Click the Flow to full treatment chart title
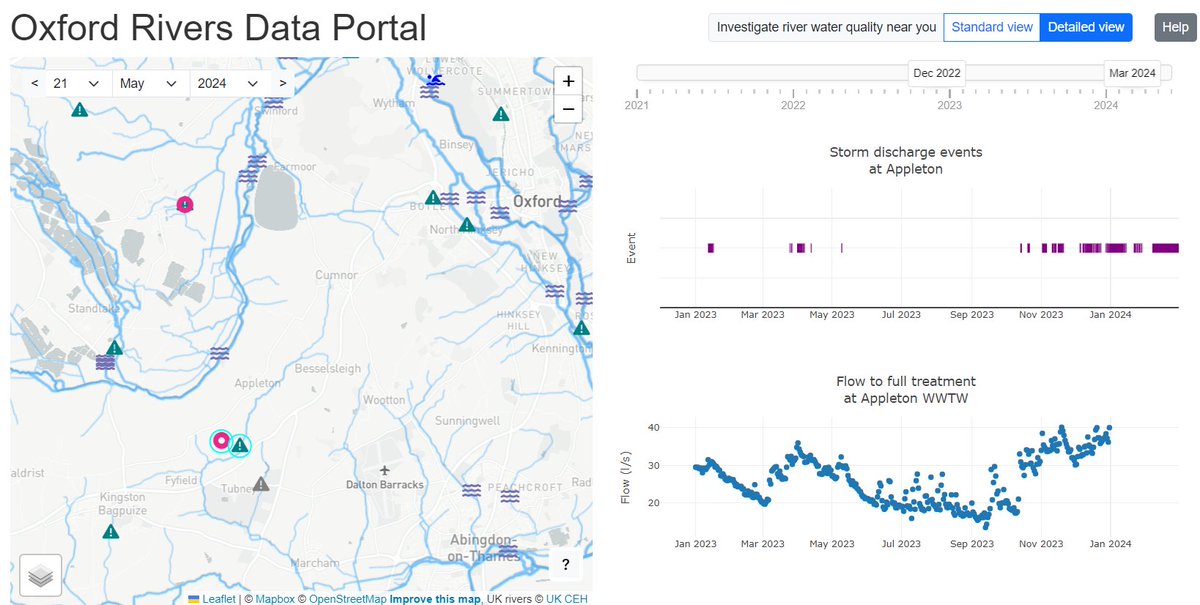 click(906, 390)
